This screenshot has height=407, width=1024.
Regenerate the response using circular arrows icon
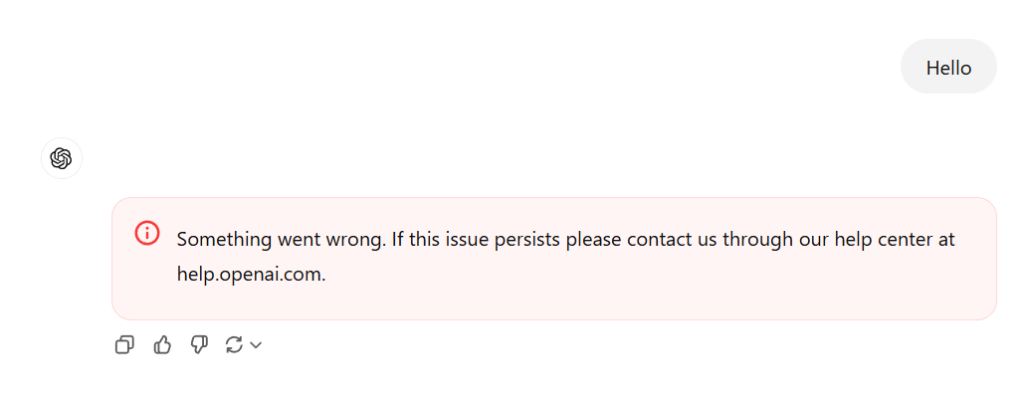click(x=234, y=345)
